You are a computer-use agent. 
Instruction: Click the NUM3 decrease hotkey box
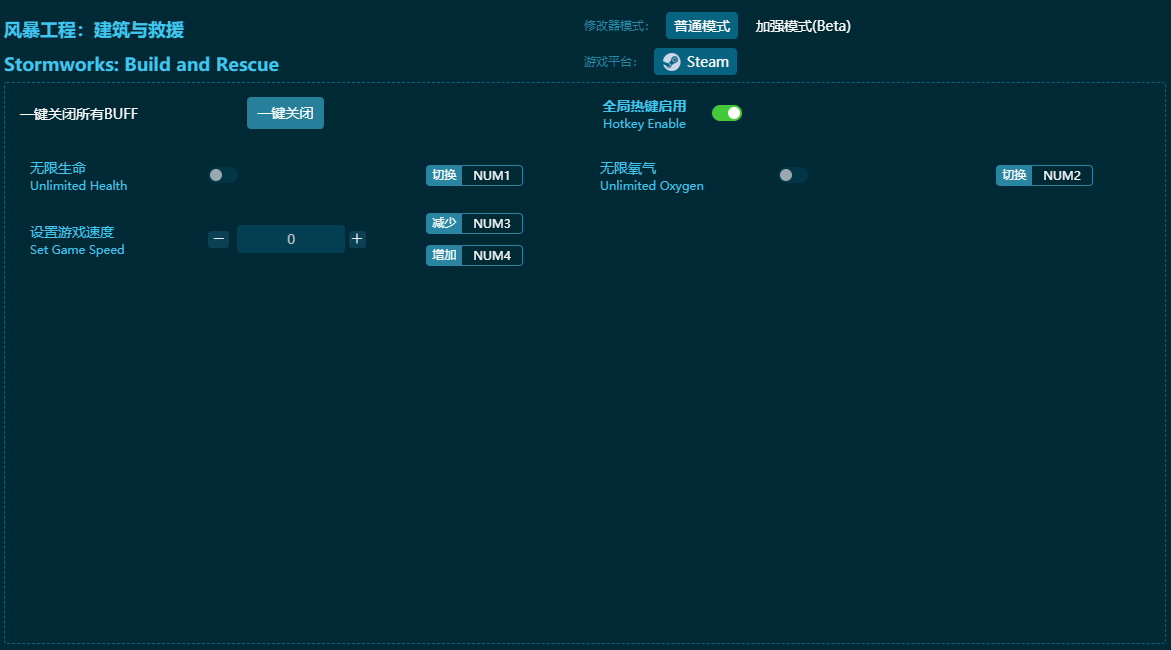pos(491,224)
